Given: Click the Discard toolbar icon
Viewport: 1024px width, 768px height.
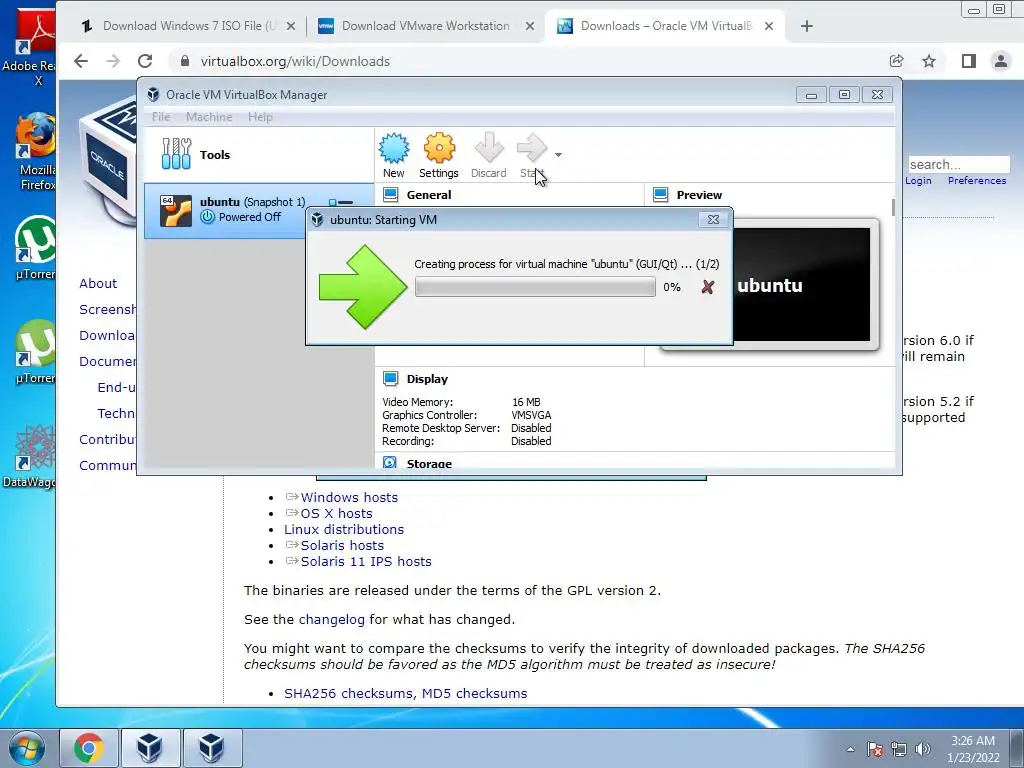Looking at the screenshot, I should [488, 155].
